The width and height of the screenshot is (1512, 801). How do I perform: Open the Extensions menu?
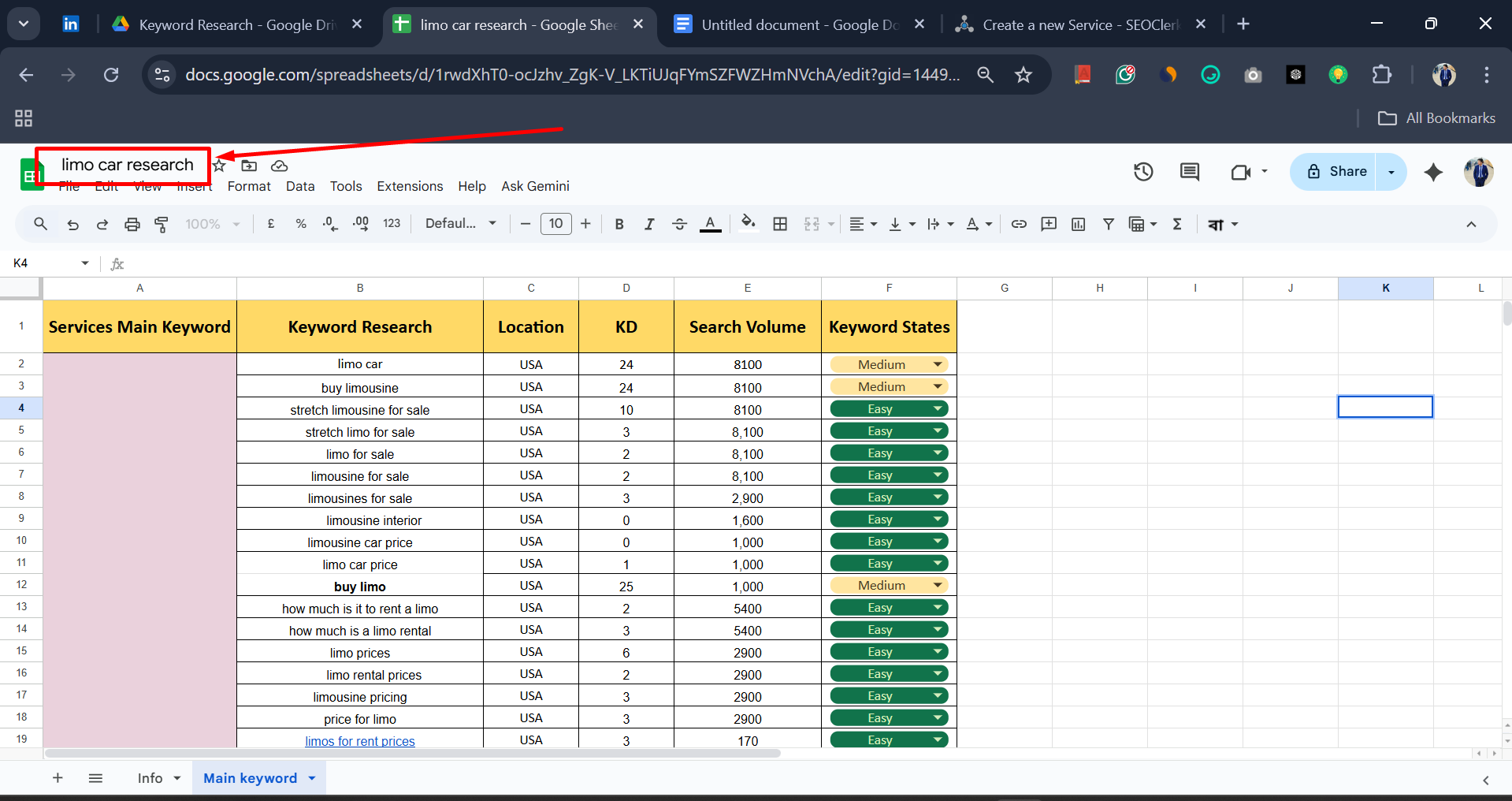pyautogui.click(x=409, y=186)
